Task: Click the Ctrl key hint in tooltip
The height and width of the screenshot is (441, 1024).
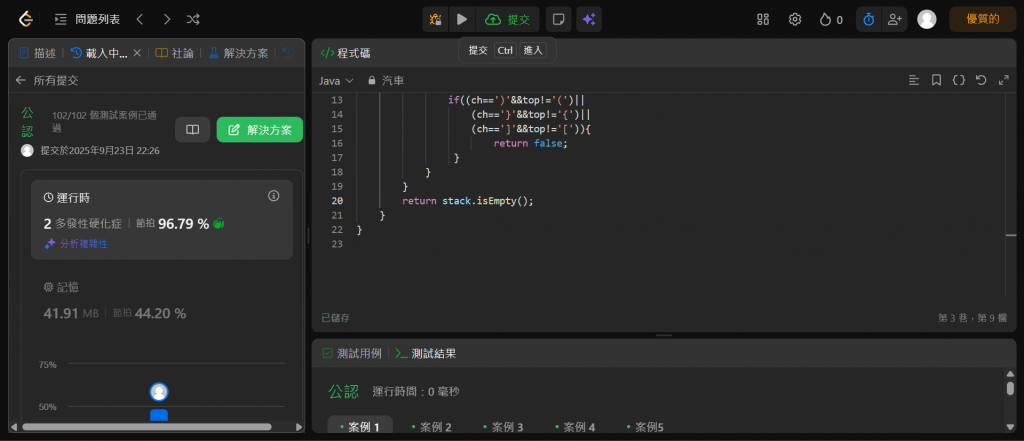Action: pos(505,50)
